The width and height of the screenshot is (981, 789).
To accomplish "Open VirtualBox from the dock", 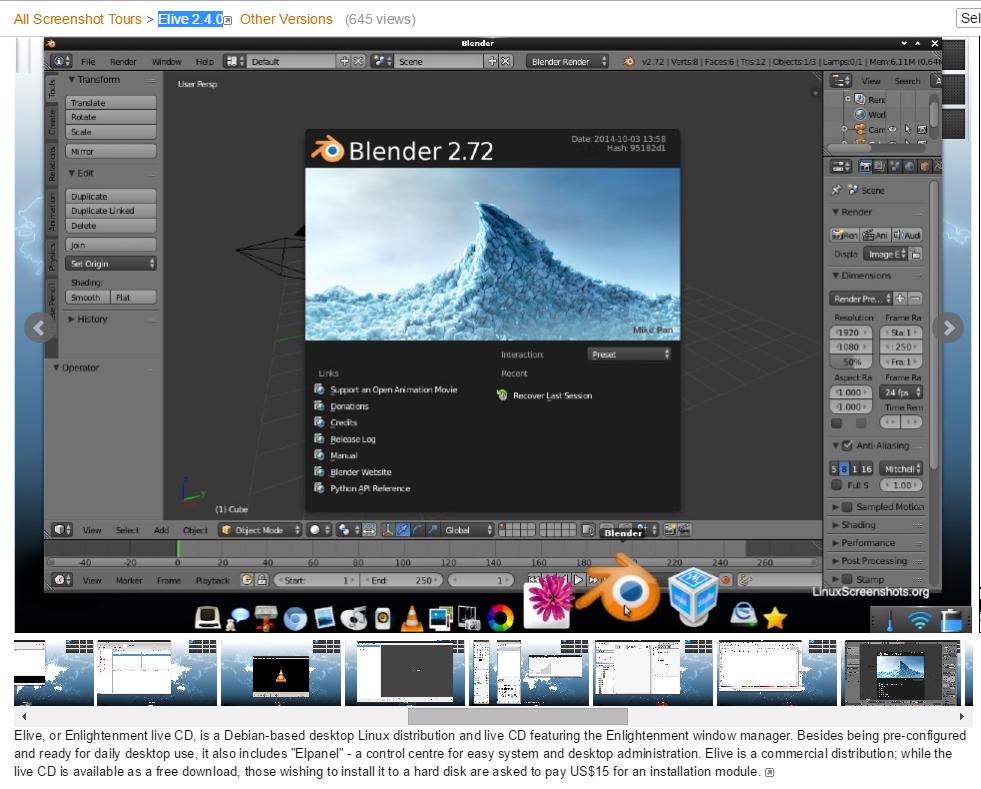I will 692,597.
